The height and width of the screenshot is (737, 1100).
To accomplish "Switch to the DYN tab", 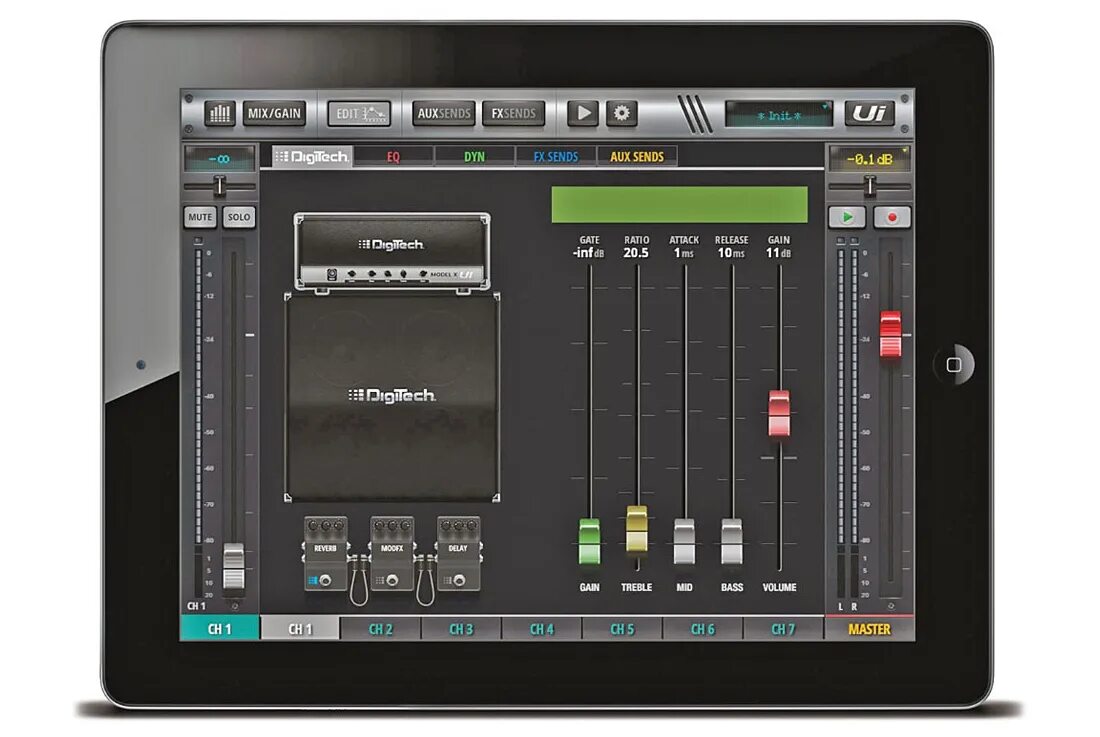I will pos(474,156).
